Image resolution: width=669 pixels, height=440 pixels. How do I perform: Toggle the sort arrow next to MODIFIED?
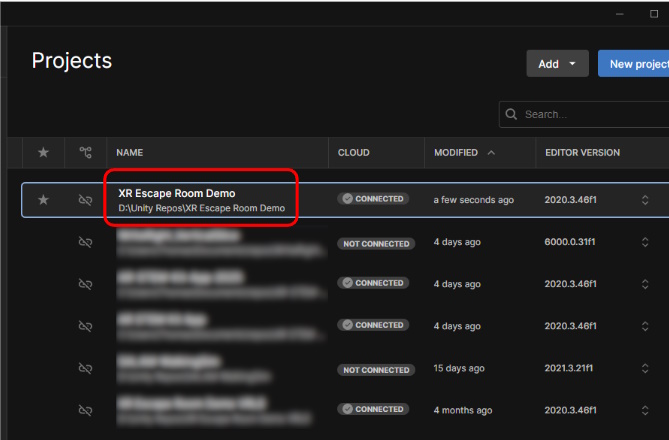click(491, 153)
